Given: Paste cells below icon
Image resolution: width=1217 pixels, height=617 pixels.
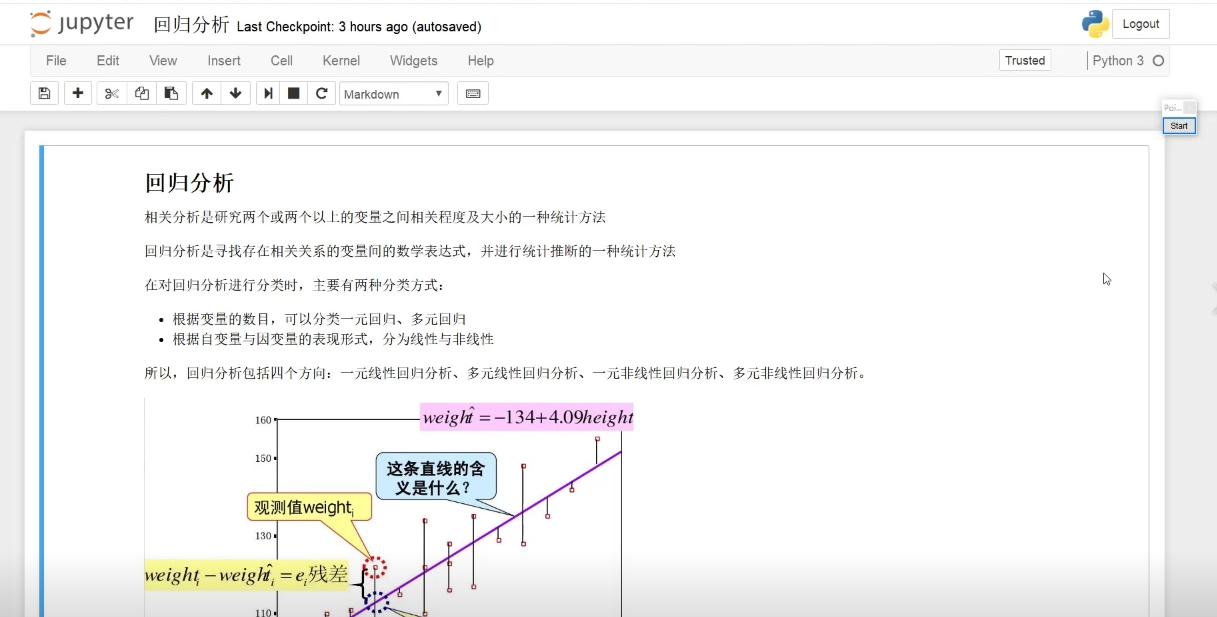Looking at the screenshot, I should (x=171, y=93).
